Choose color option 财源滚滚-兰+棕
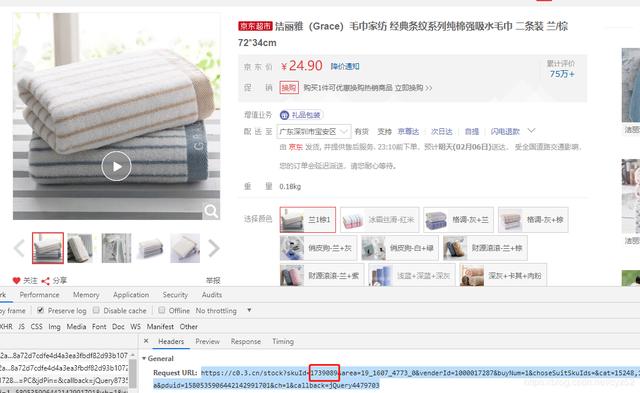 [x=485, y=248]
